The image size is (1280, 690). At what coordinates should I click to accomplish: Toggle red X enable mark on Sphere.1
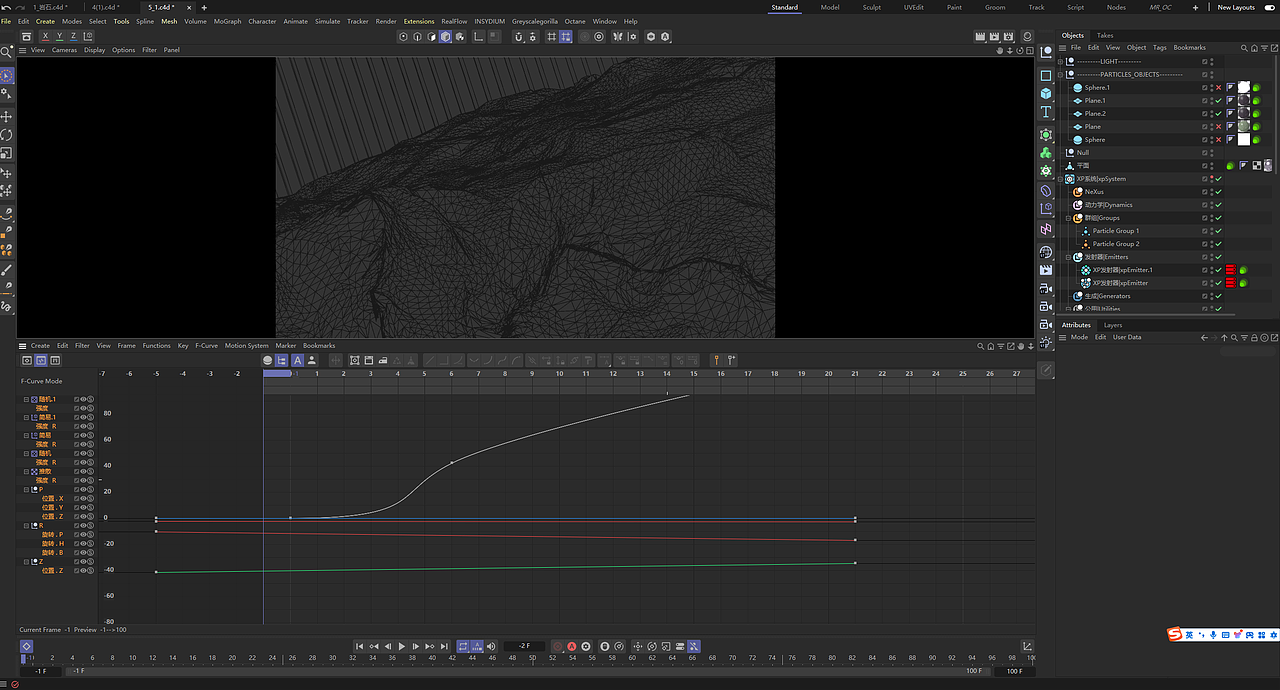1218,87
